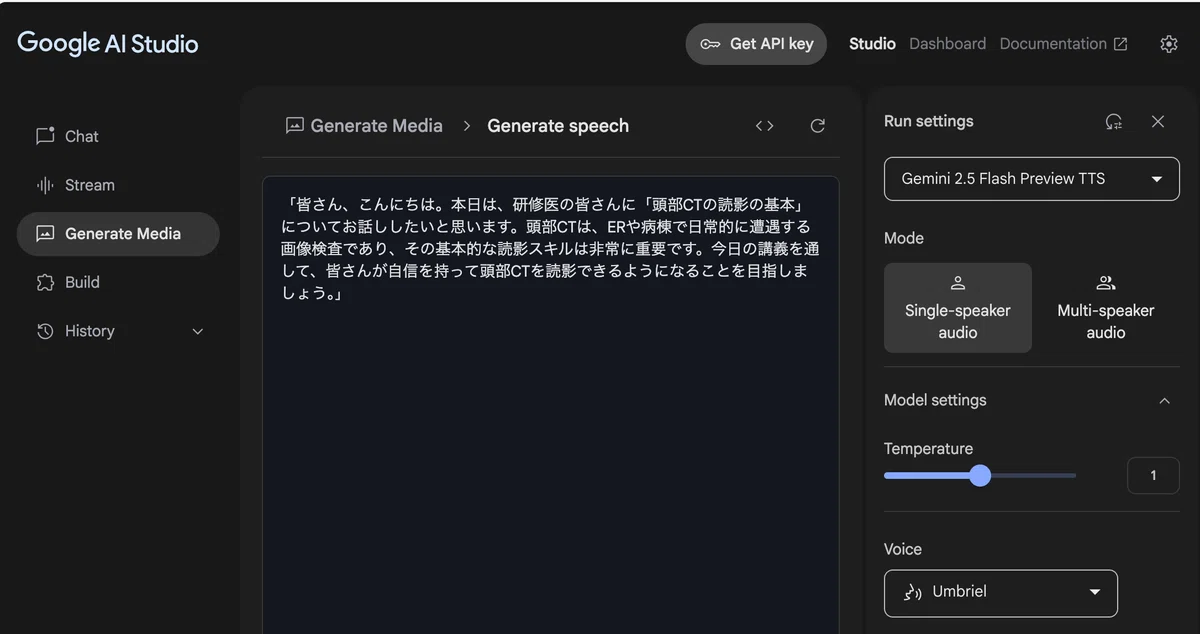Image resolution: width=1200 pixels, height=634 pixels.
Task: Open settings gear in top bar
Action: coord(1169,44)
